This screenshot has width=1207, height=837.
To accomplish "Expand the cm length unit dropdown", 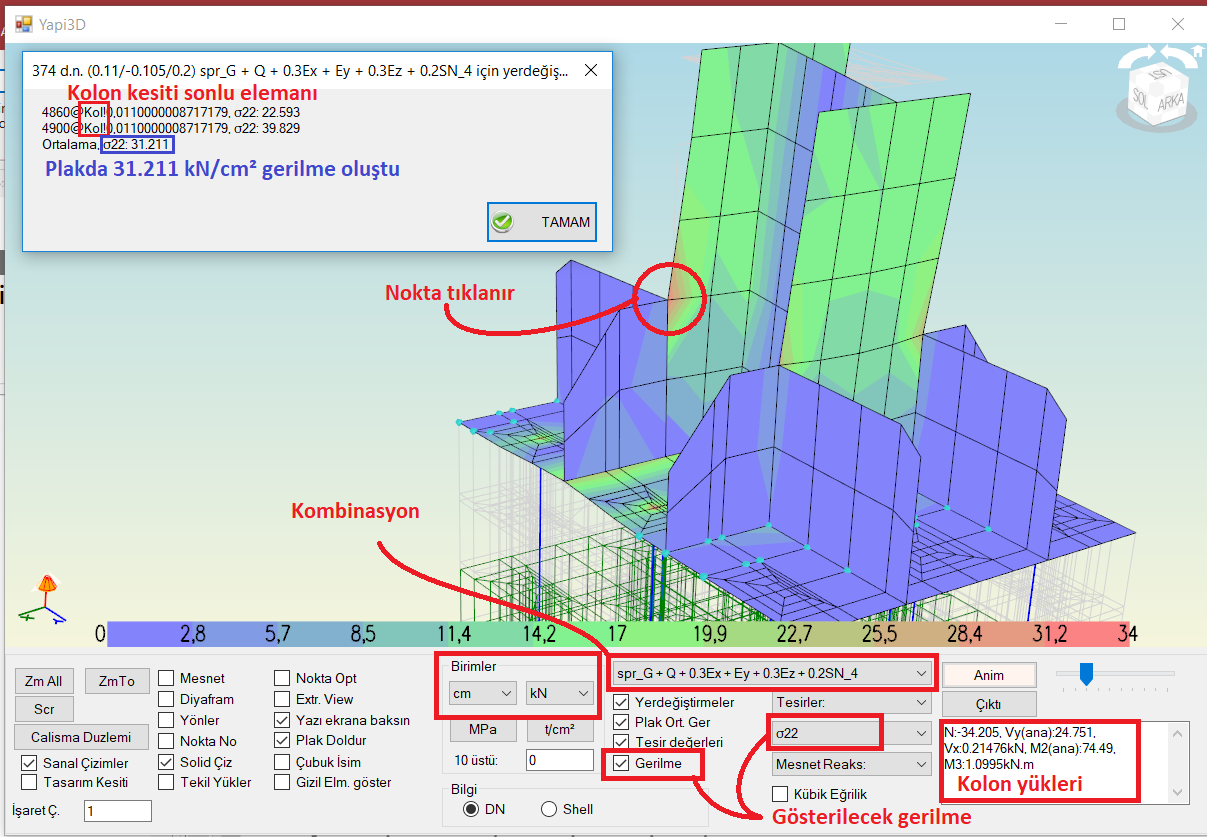I will pos(481,693).
